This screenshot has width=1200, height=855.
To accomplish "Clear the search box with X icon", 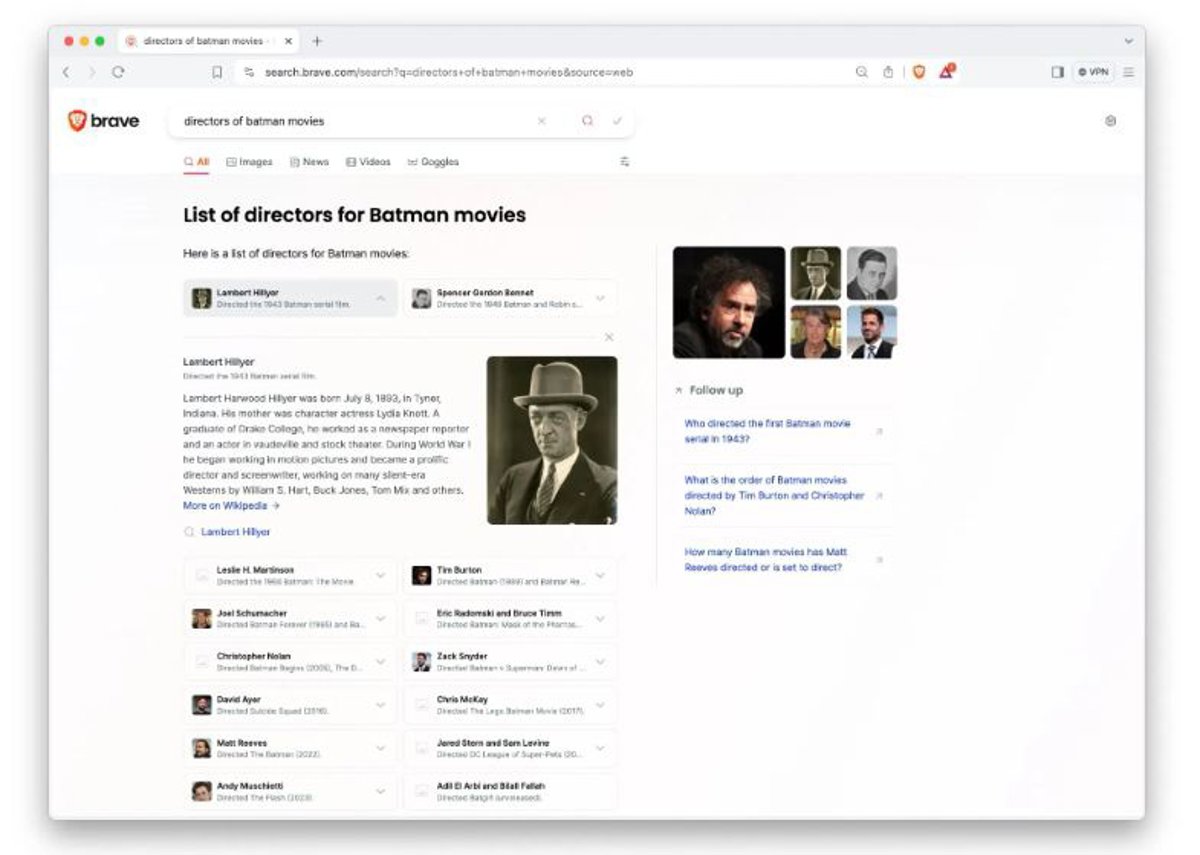I will pyautogui.click(x=542, y=121).
